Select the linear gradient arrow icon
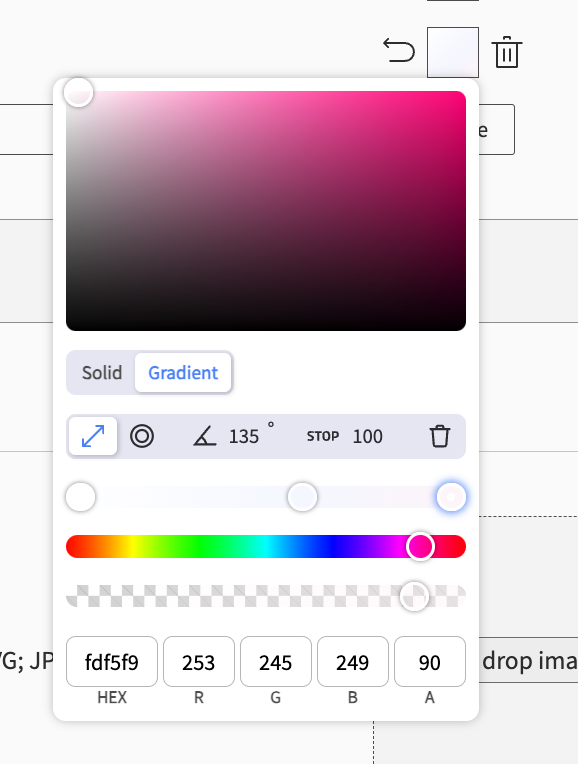The image size is (578, 764). point(93,436)
